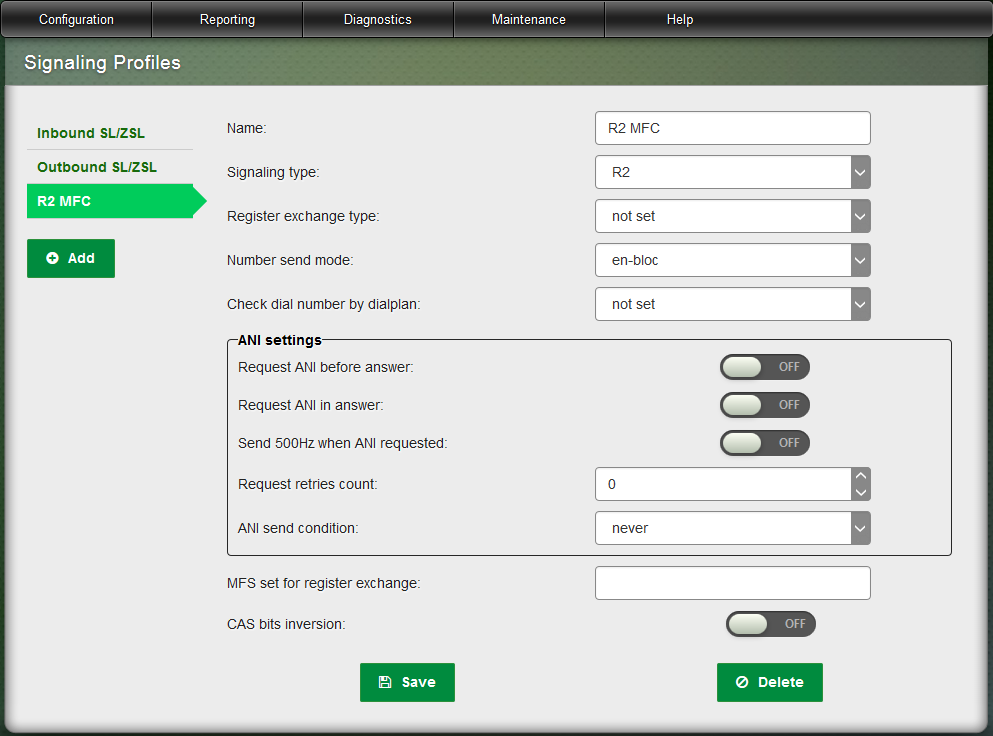Open the Signaling type dropdown
Viewport: 993px width, 736px height.
(732, 172)
